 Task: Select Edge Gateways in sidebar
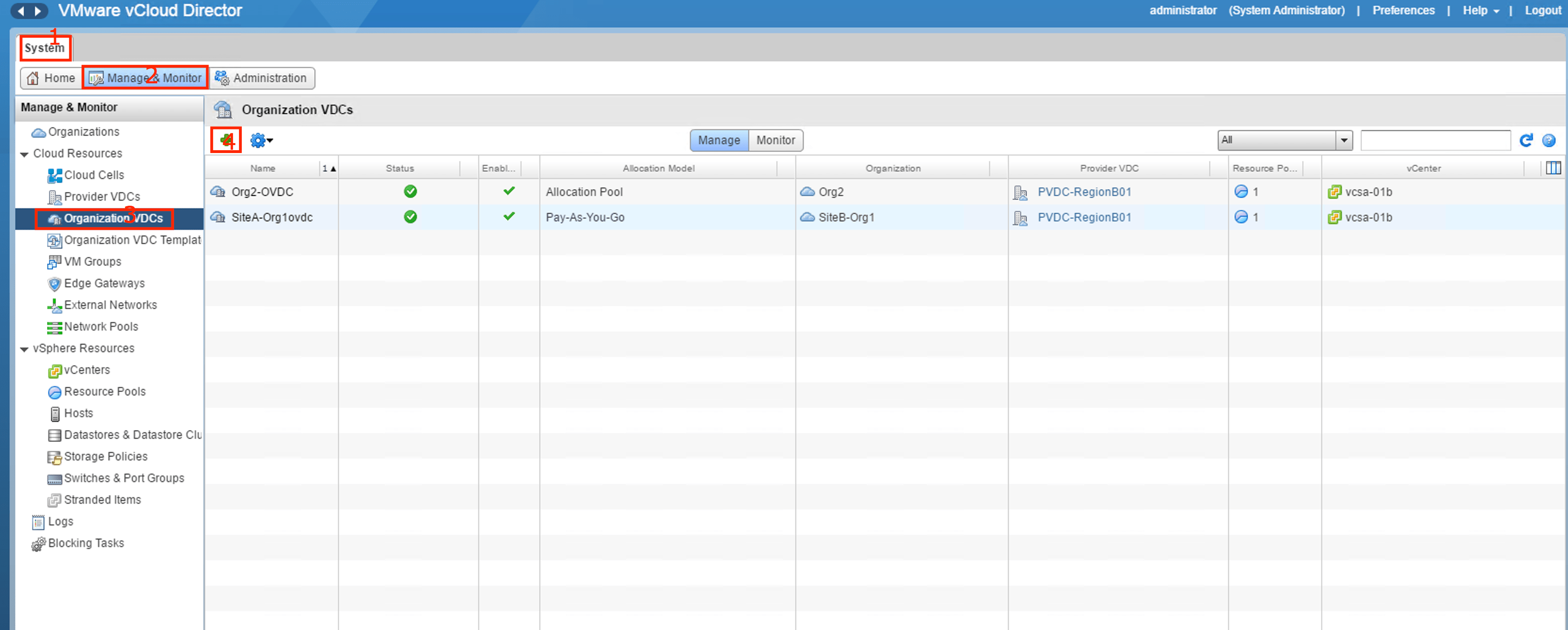click(104, 283)
